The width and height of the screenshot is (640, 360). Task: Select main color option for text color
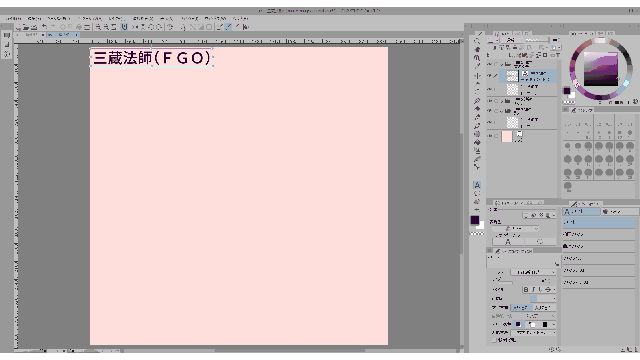518,324
